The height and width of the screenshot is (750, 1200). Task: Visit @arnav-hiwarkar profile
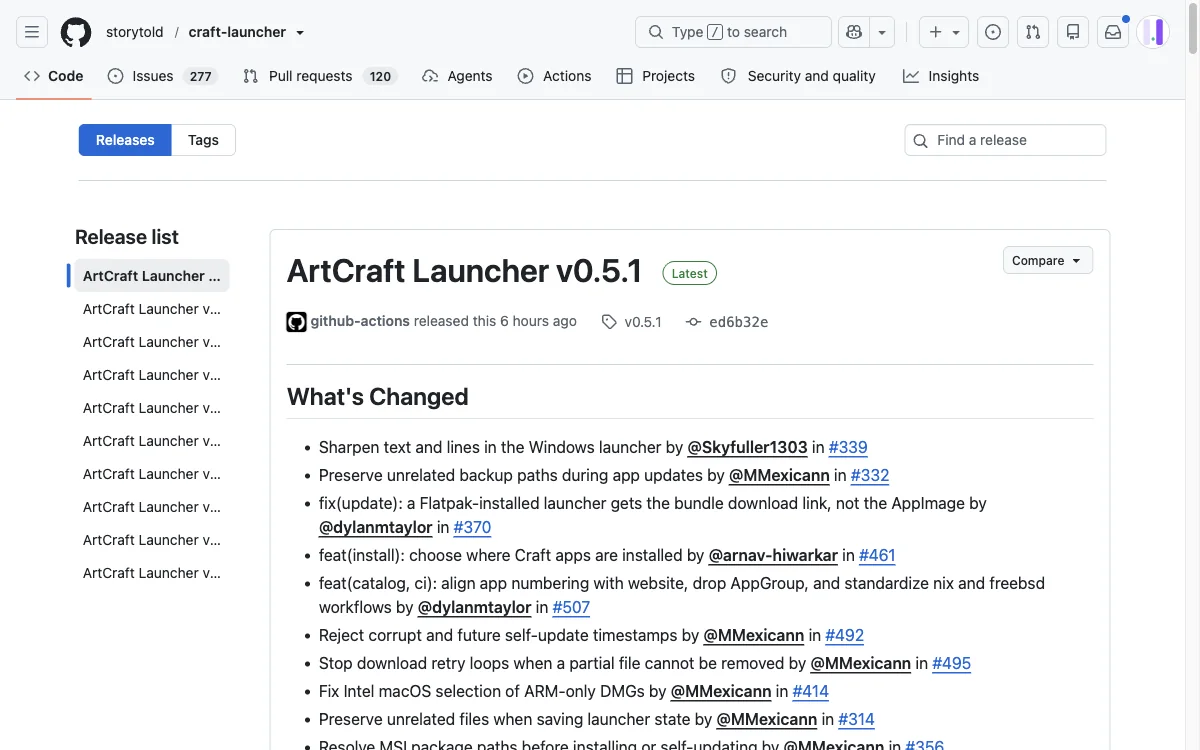773,555
